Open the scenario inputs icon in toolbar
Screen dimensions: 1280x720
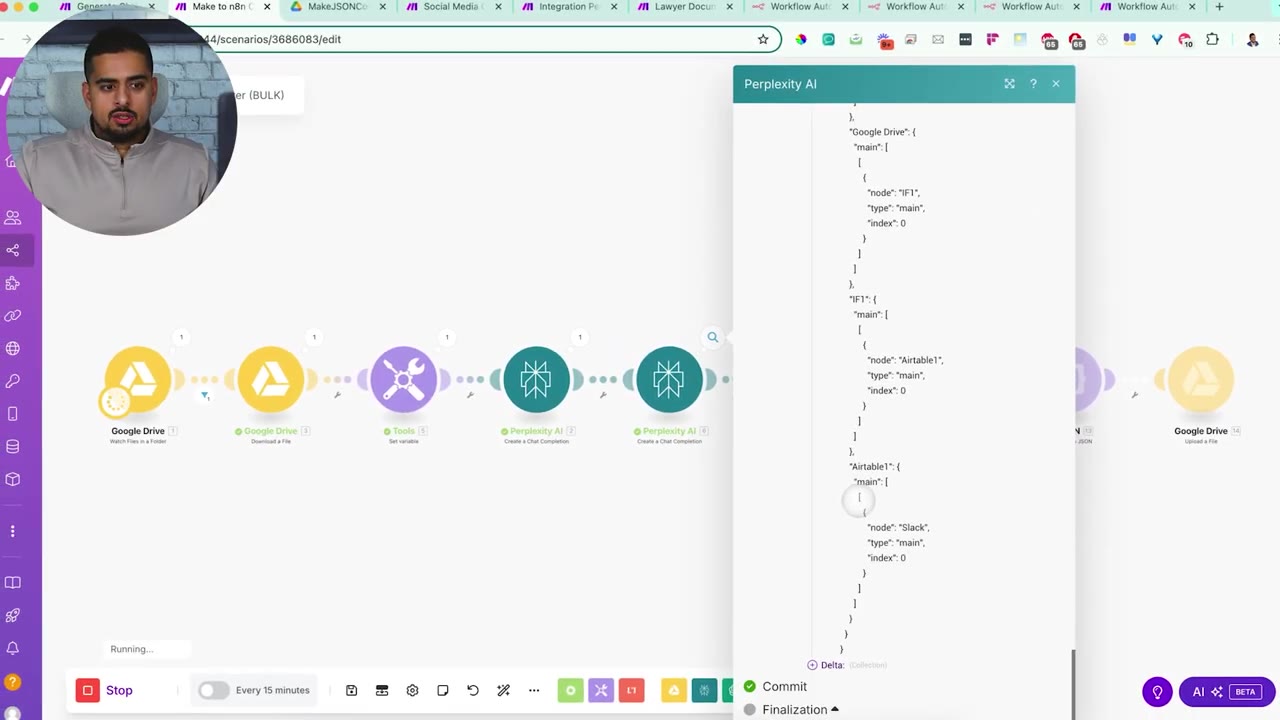[382, 690]
